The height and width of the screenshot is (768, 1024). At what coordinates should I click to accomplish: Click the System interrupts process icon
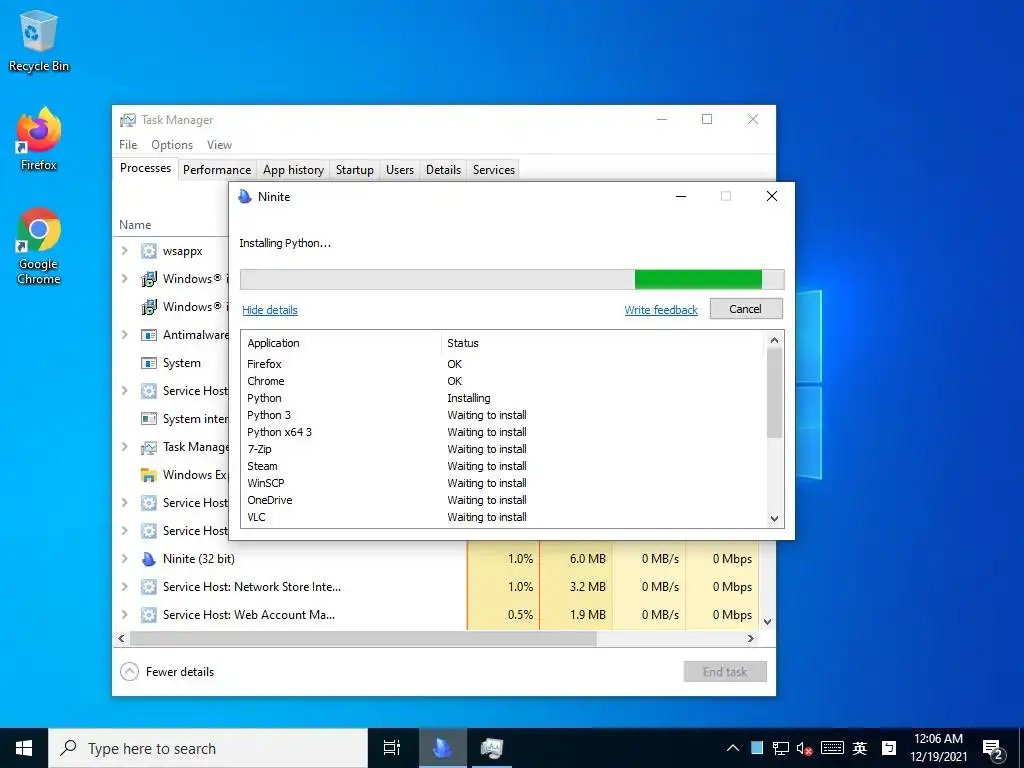149,419
